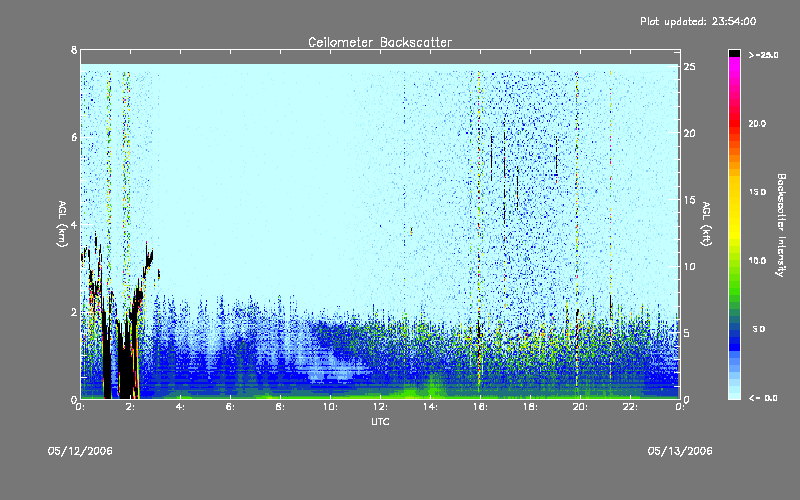Click the "12:" UTC hour tick
This screenshot has height=500, width=800.
[380, 407]
